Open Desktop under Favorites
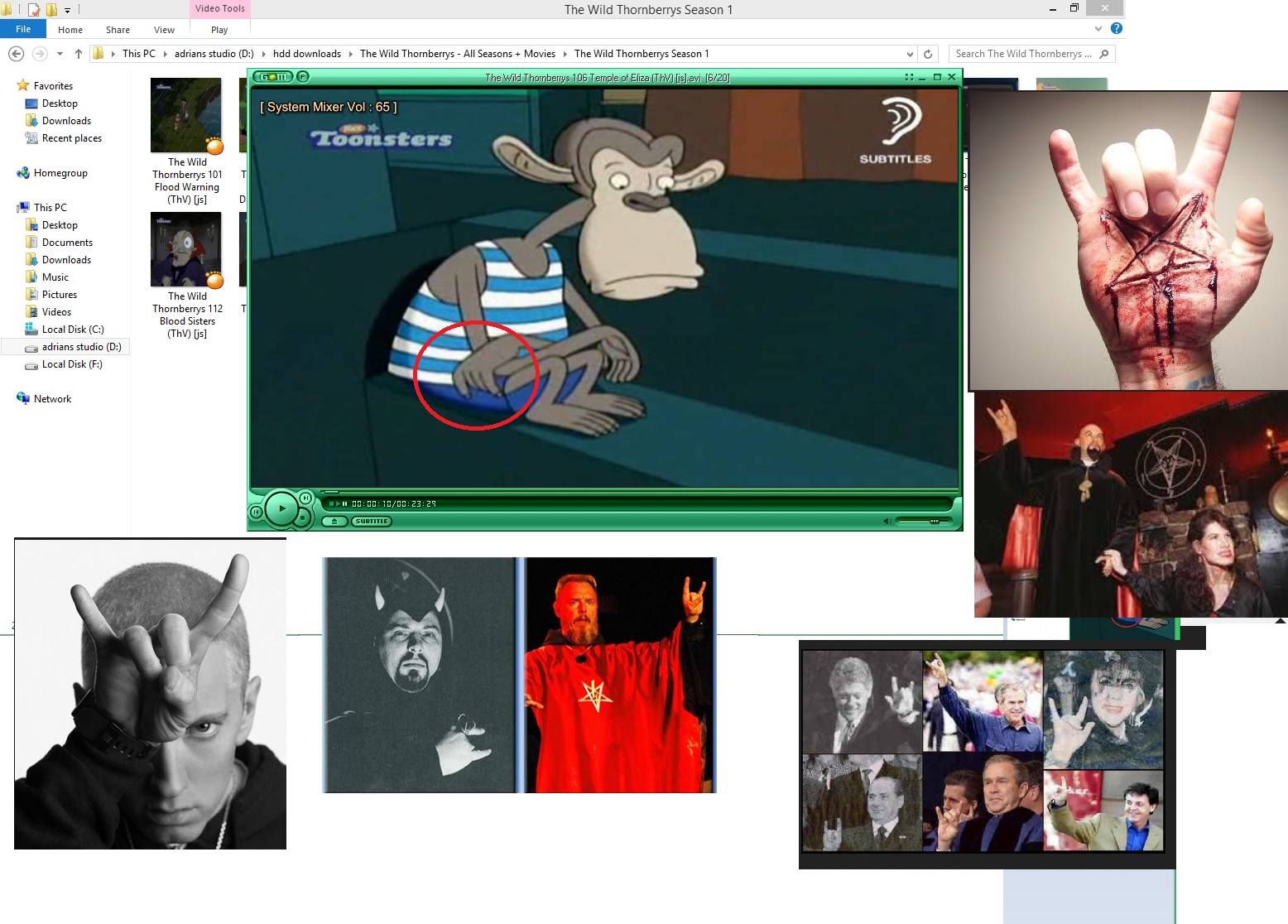The image size is (1288, 924). click(60, 103)
